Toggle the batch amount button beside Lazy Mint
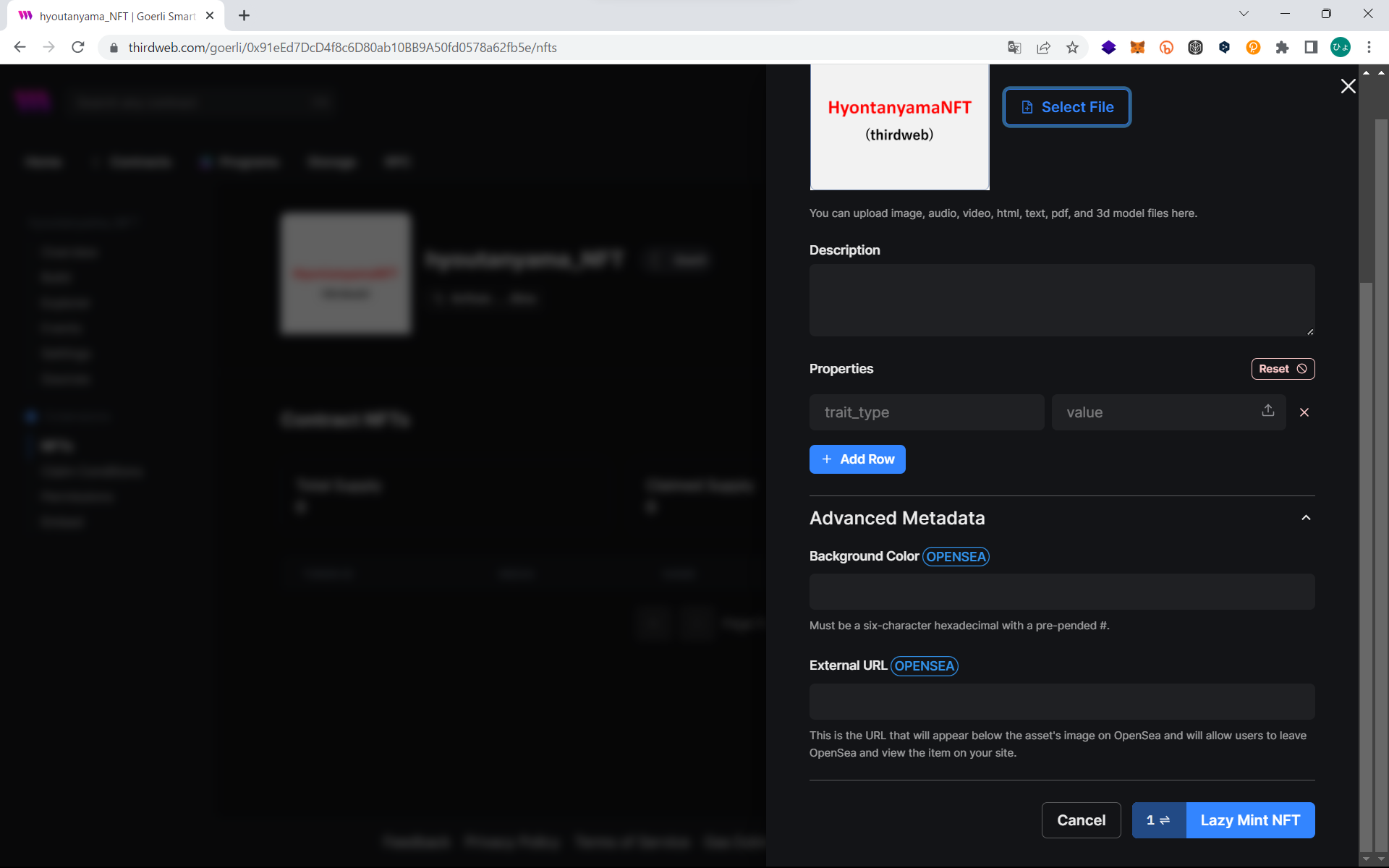Viewport: 1389px width, 868px height. [x=1158, y=820]
